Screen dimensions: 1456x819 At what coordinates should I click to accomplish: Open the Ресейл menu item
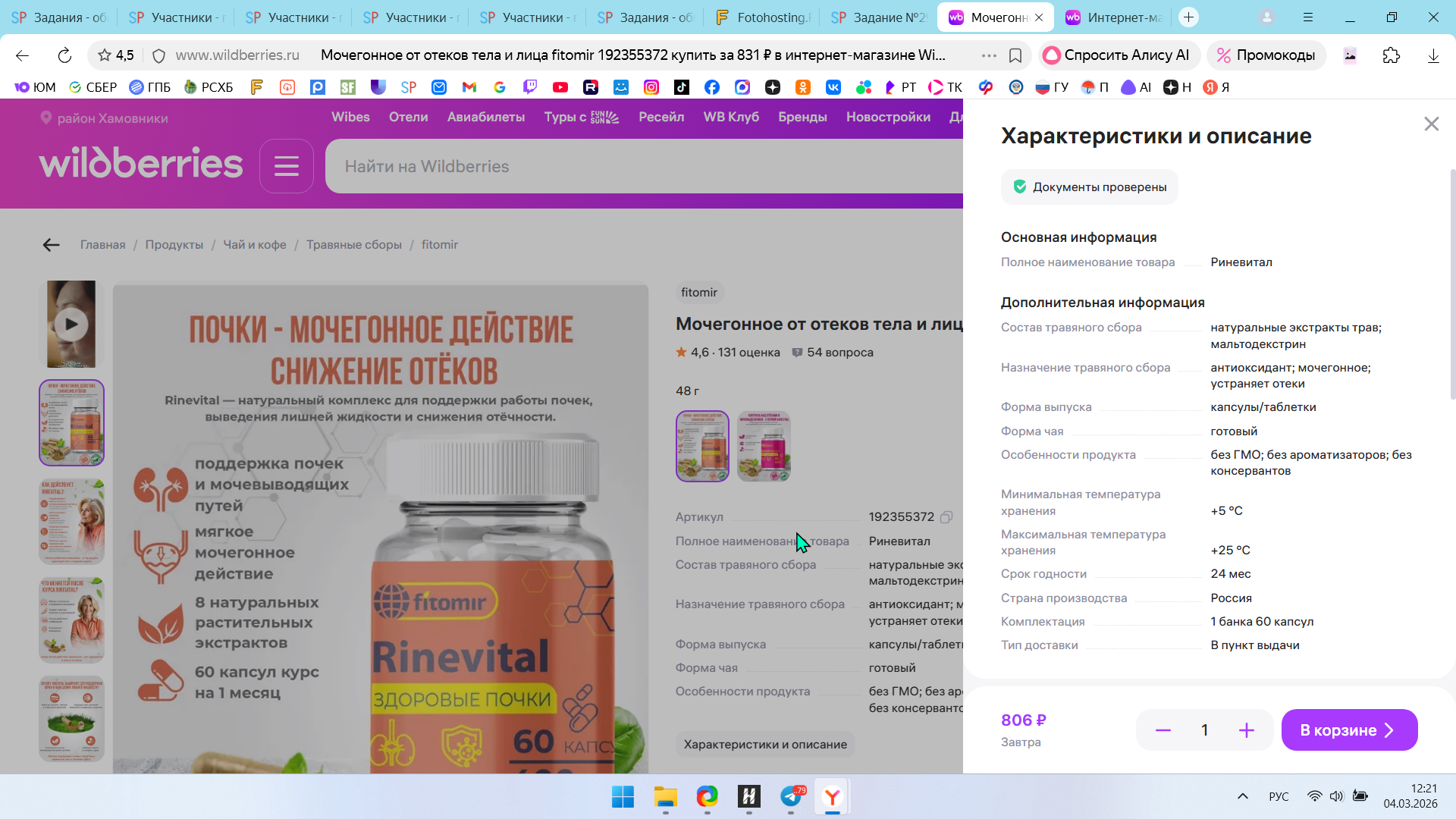(661, 117)
